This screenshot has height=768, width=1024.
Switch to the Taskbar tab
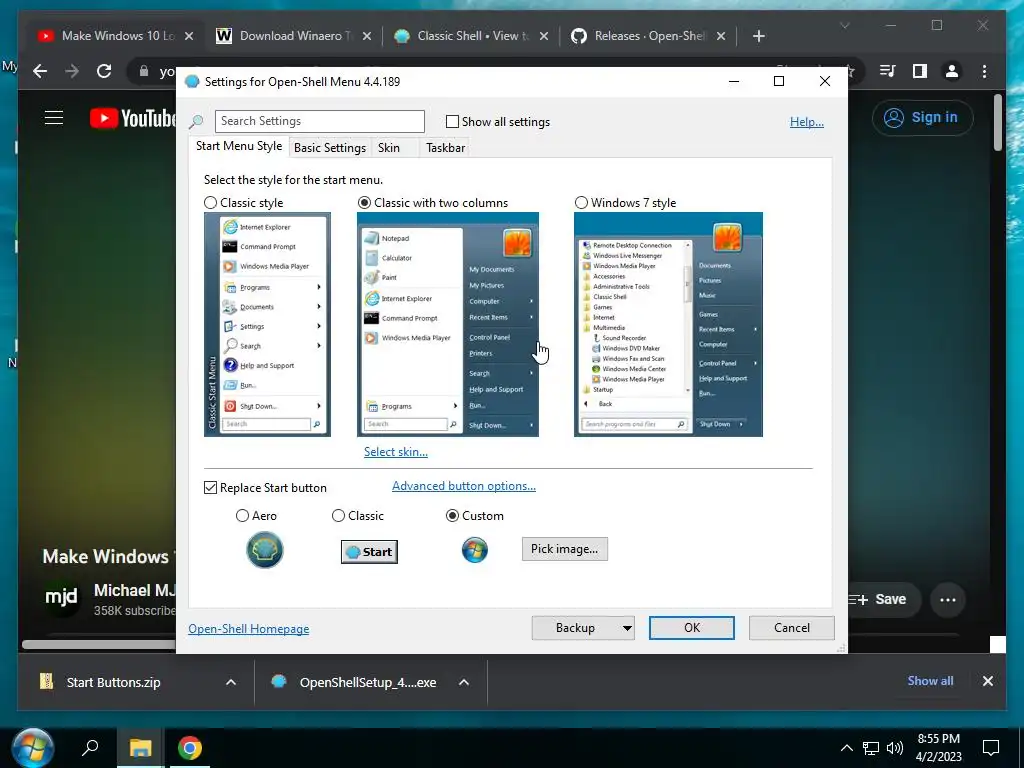(445, 148)
